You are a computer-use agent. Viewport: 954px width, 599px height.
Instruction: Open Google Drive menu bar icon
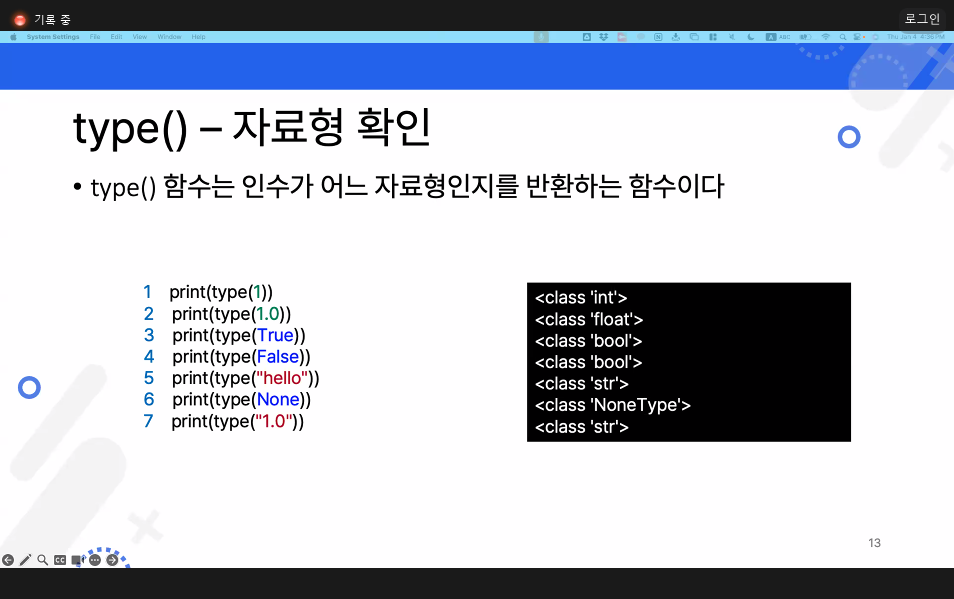pyautogui.click(x=587, y=37)
